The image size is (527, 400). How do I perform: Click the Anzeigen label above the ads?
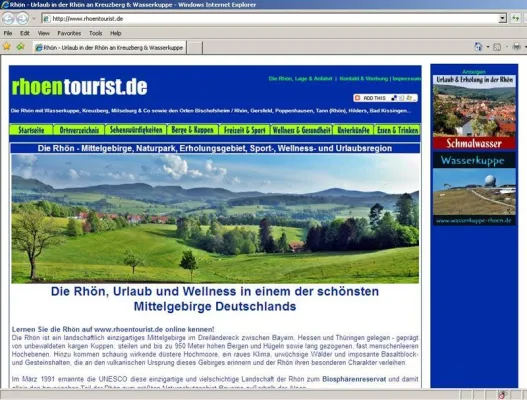coord(474,72)
